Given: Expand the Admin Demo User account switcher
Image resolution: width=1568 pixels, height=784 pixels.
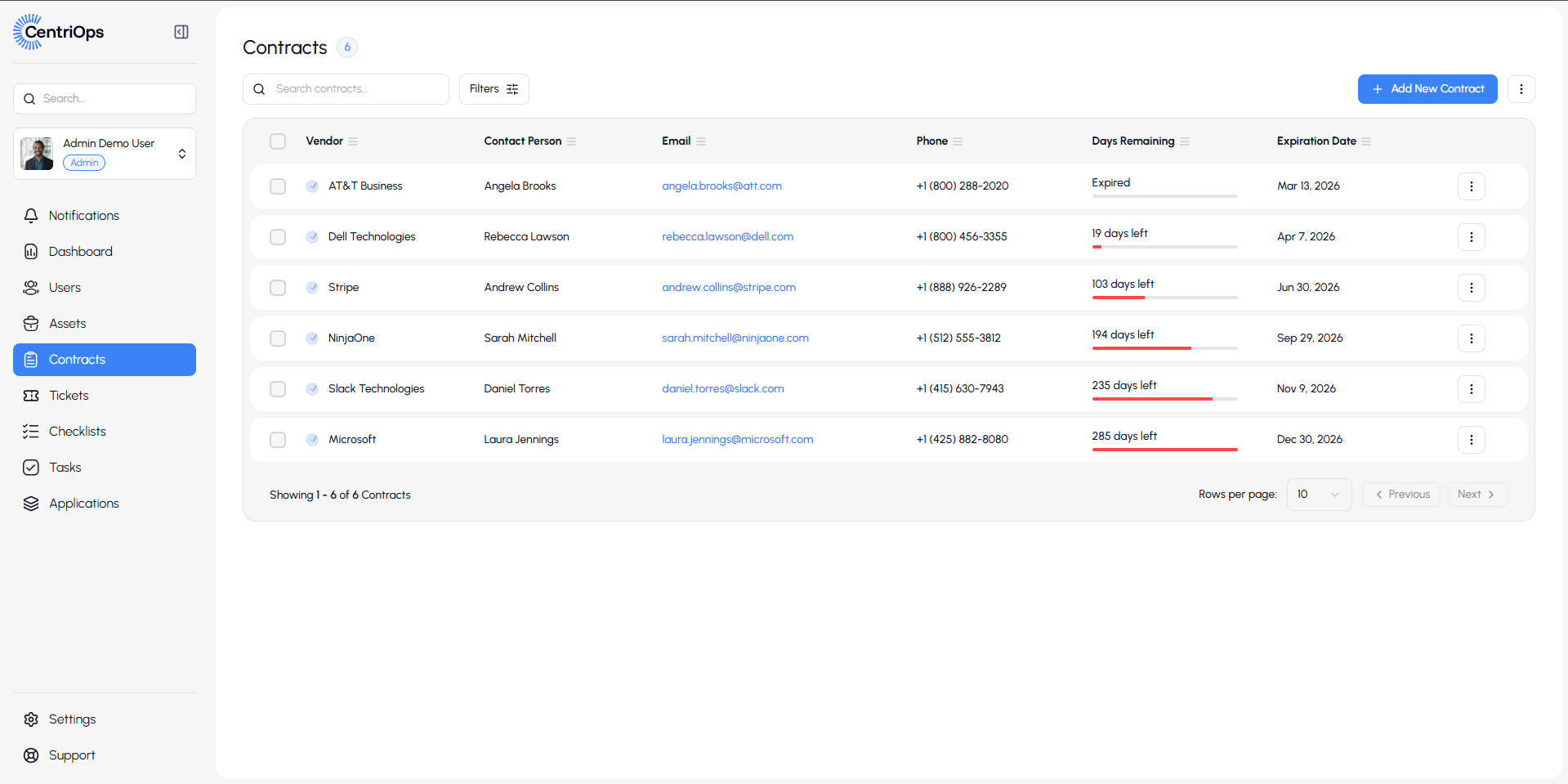Looking at the screenshot, I should tap(181, 154).
